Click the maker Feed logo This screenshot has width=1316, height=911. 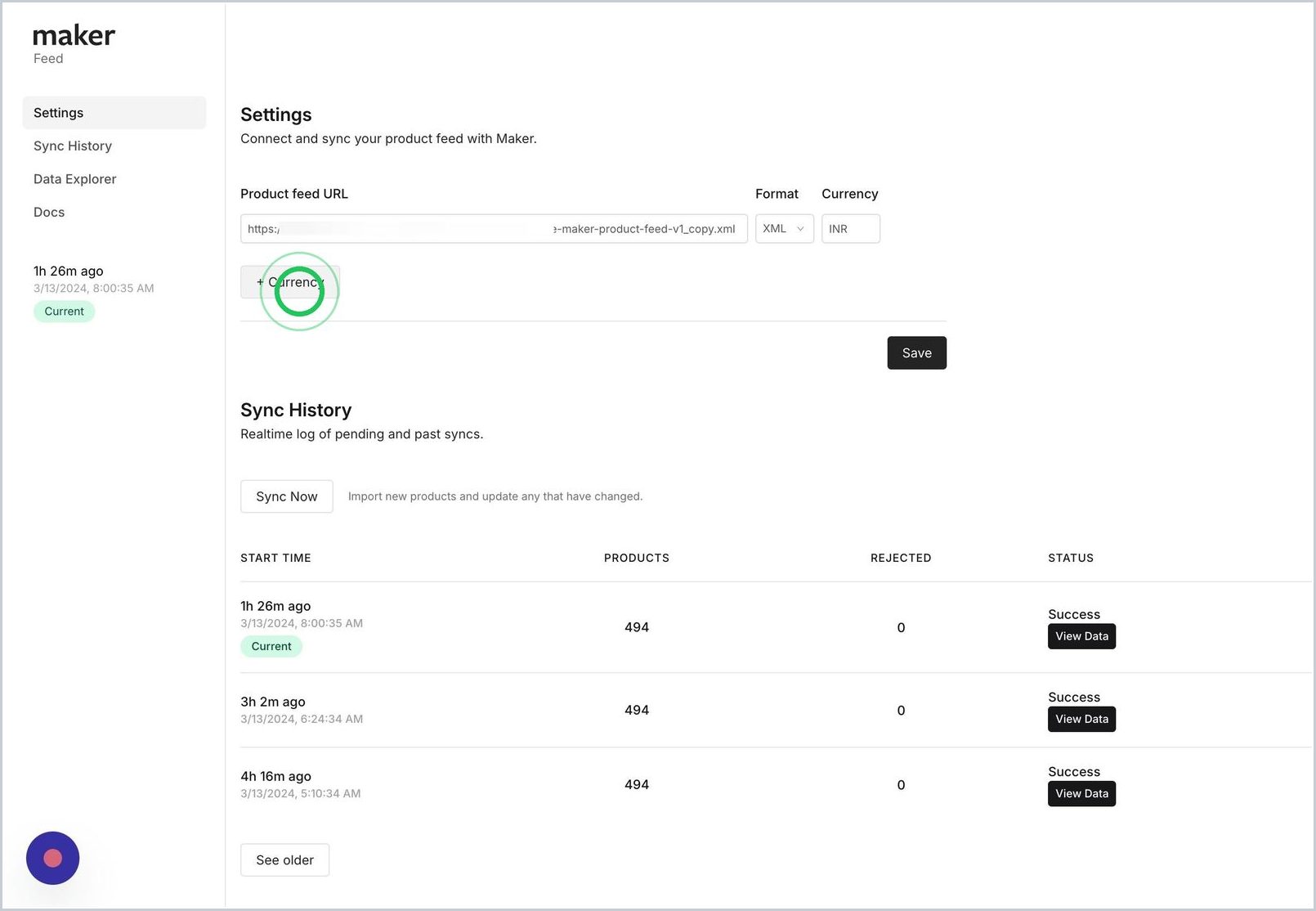74,44
